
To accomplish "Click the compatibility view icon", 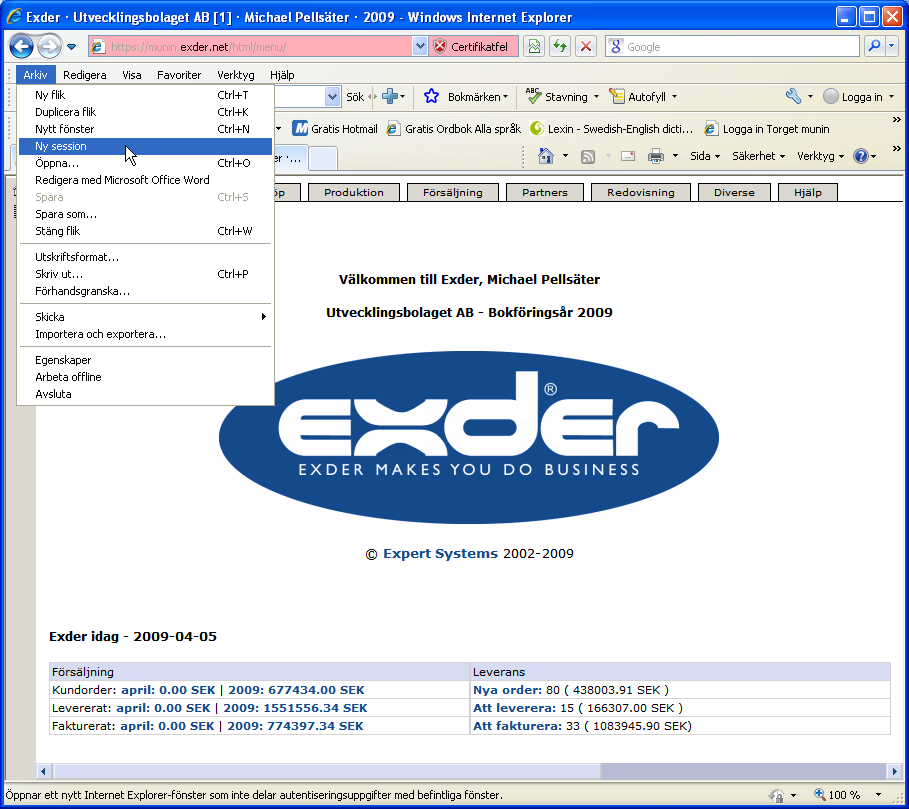I will pos(534,47).
